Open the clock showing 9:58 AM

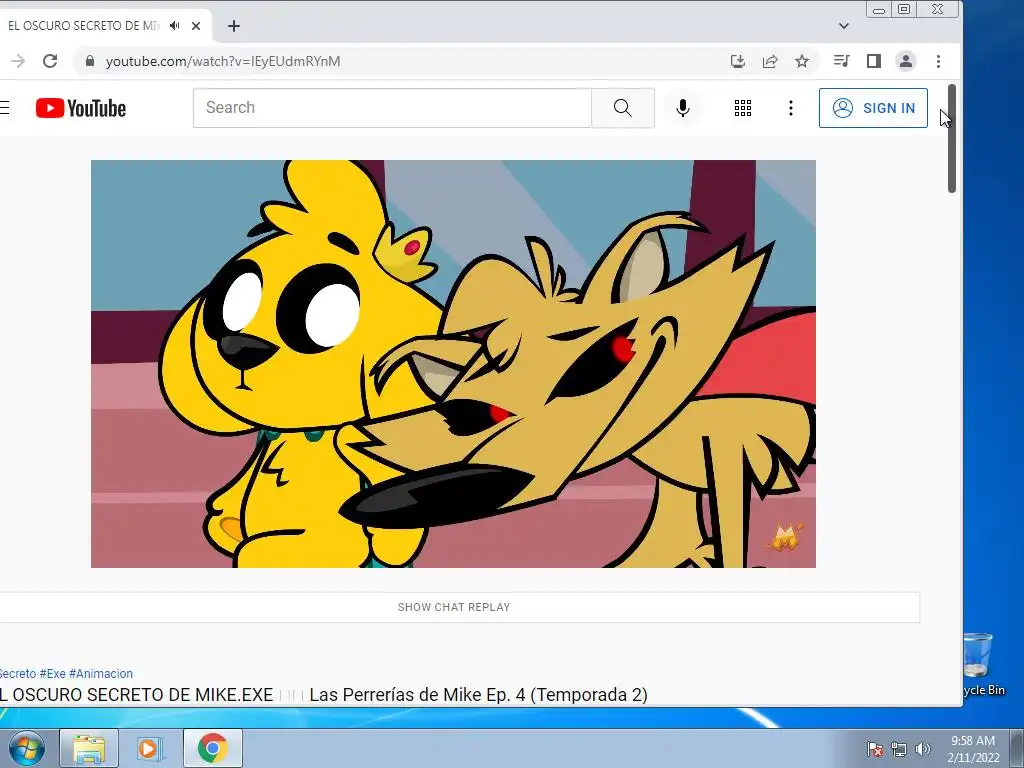(x=973, y=749)
